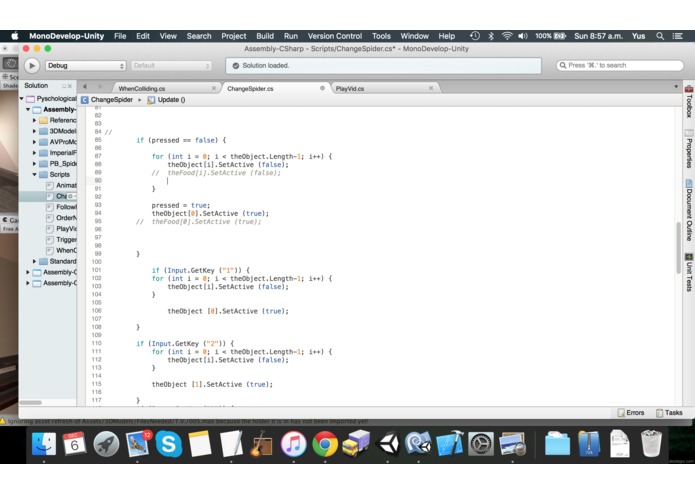Open the Trash in the Dock
The width and height of the screenshot is (695, 494).
point(651,443)
